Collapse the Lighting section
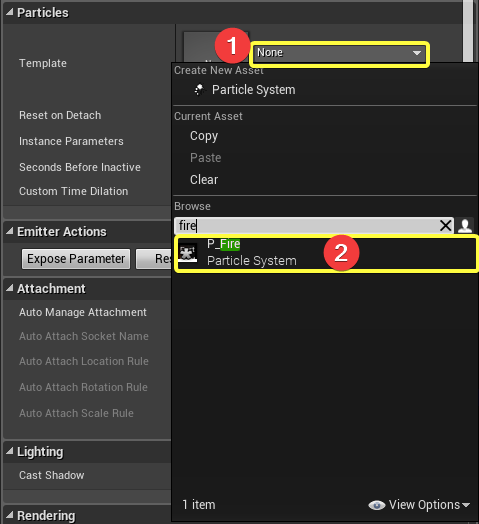 (10, 451)
